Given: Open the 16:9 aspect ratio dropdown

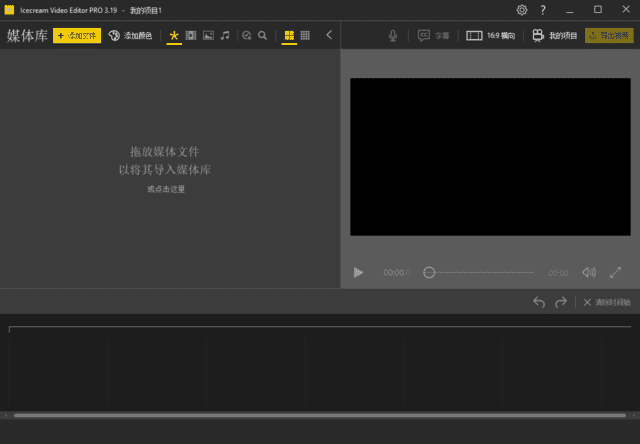Looking at the screenshot, I should [489, 35].
